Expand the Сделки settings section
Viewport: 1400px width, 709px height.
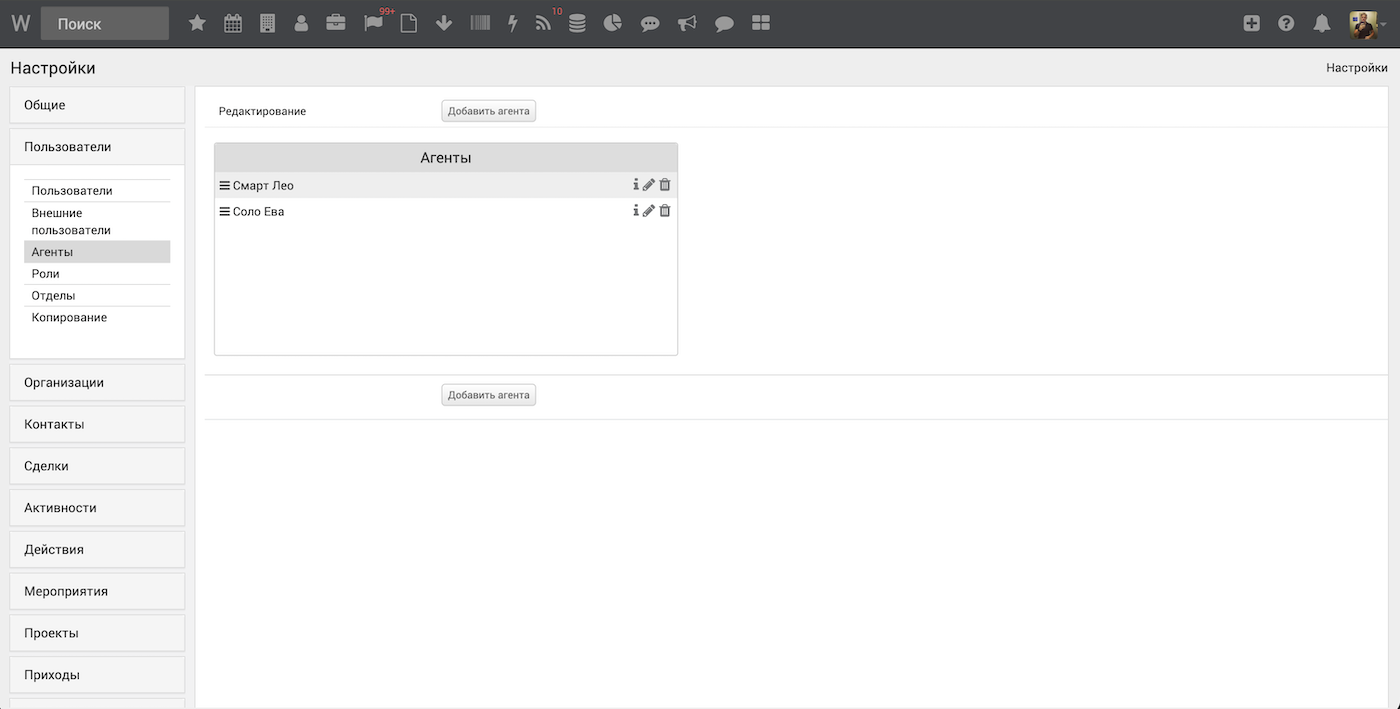(97, 466)
